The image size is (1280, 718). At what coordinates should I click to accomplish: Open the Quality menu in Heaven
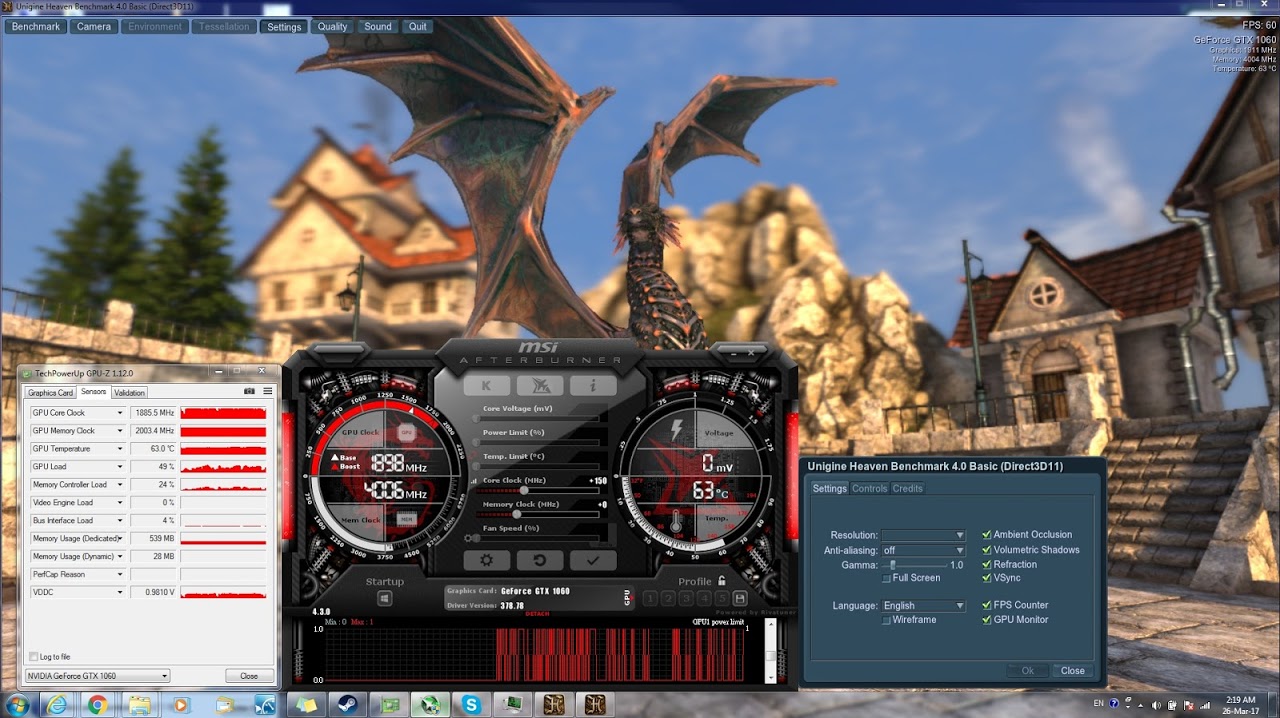click(332, 27)
